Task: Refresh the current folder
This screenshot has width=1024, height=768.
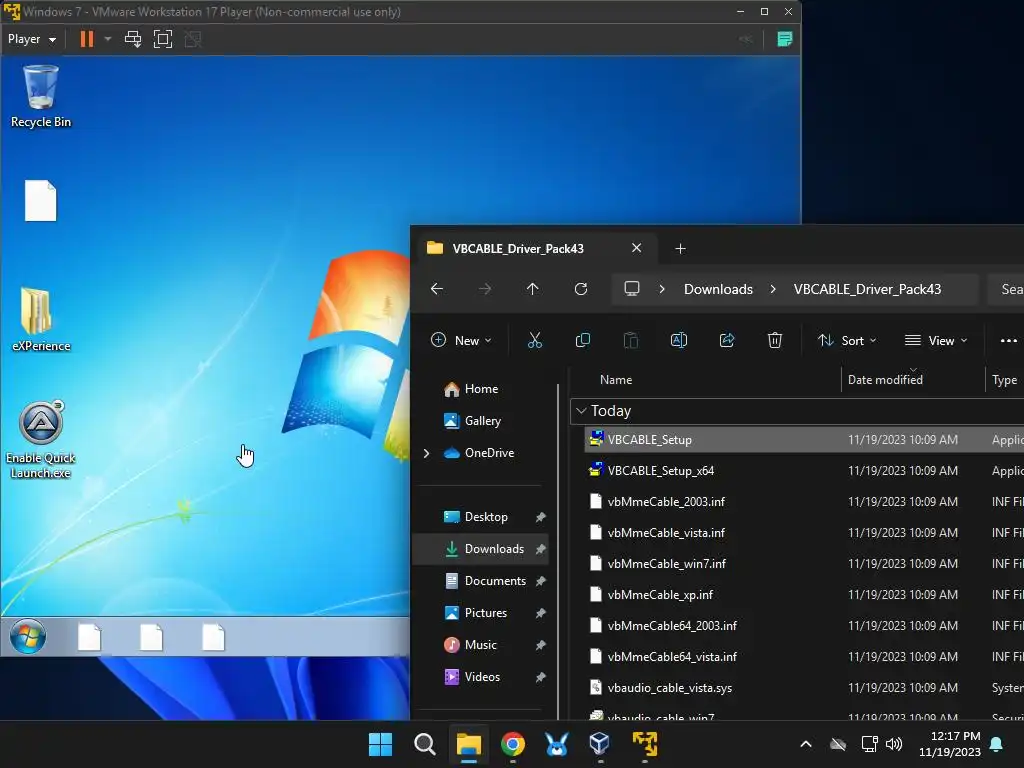Action: 581,289
